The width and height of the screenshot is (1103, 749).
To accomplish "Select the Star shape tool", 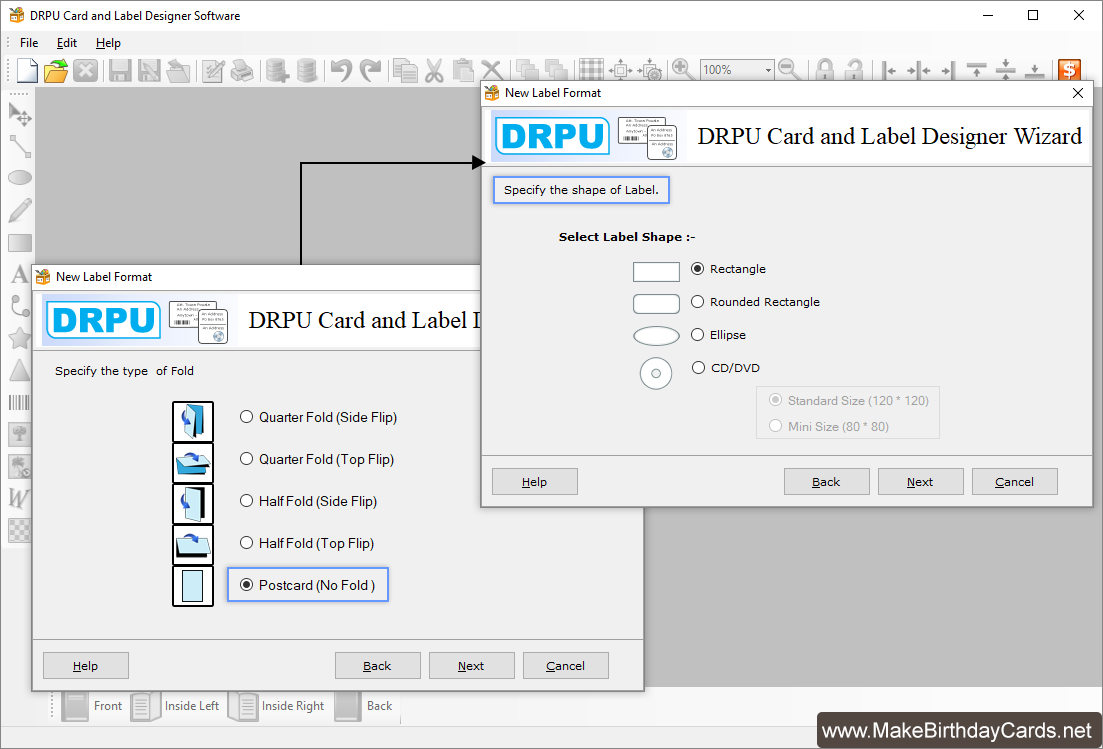I will 20,338.
